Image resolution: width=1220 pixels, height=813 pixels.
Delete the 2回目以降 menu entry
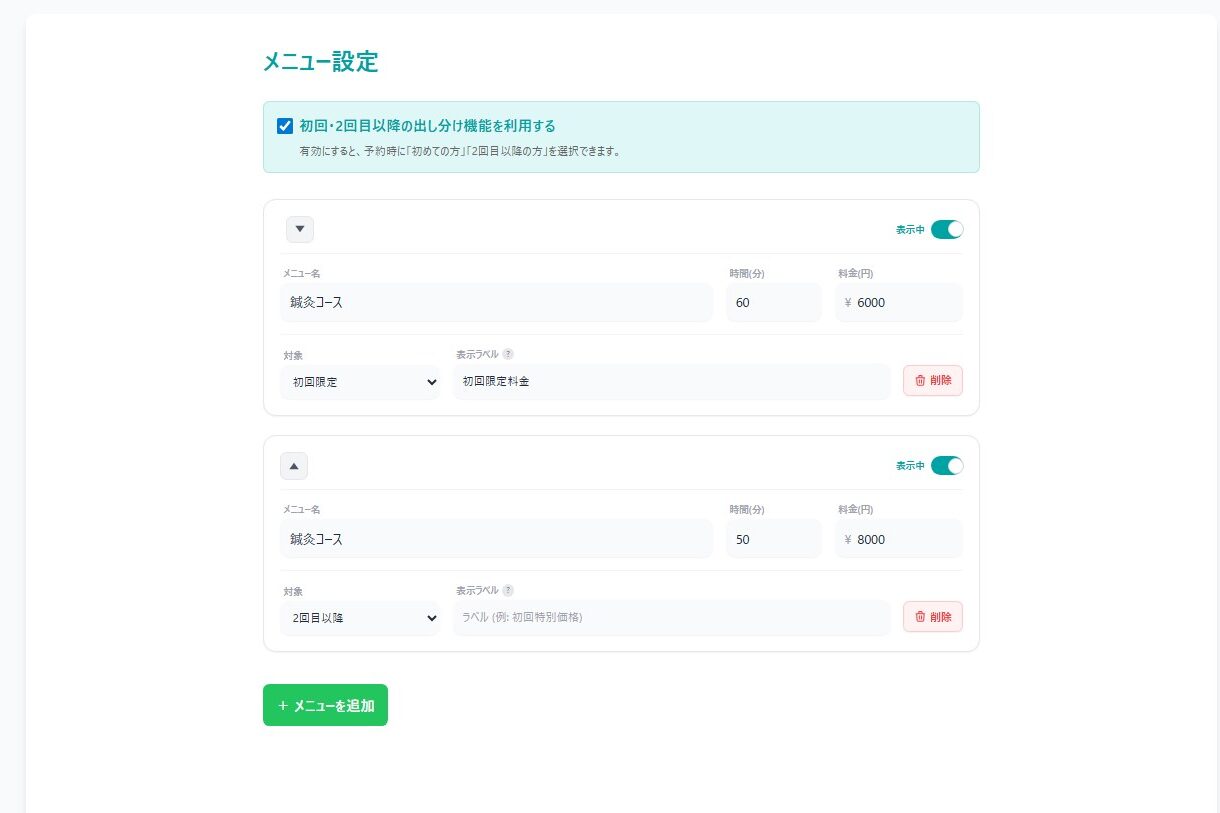tap(932, 616)
